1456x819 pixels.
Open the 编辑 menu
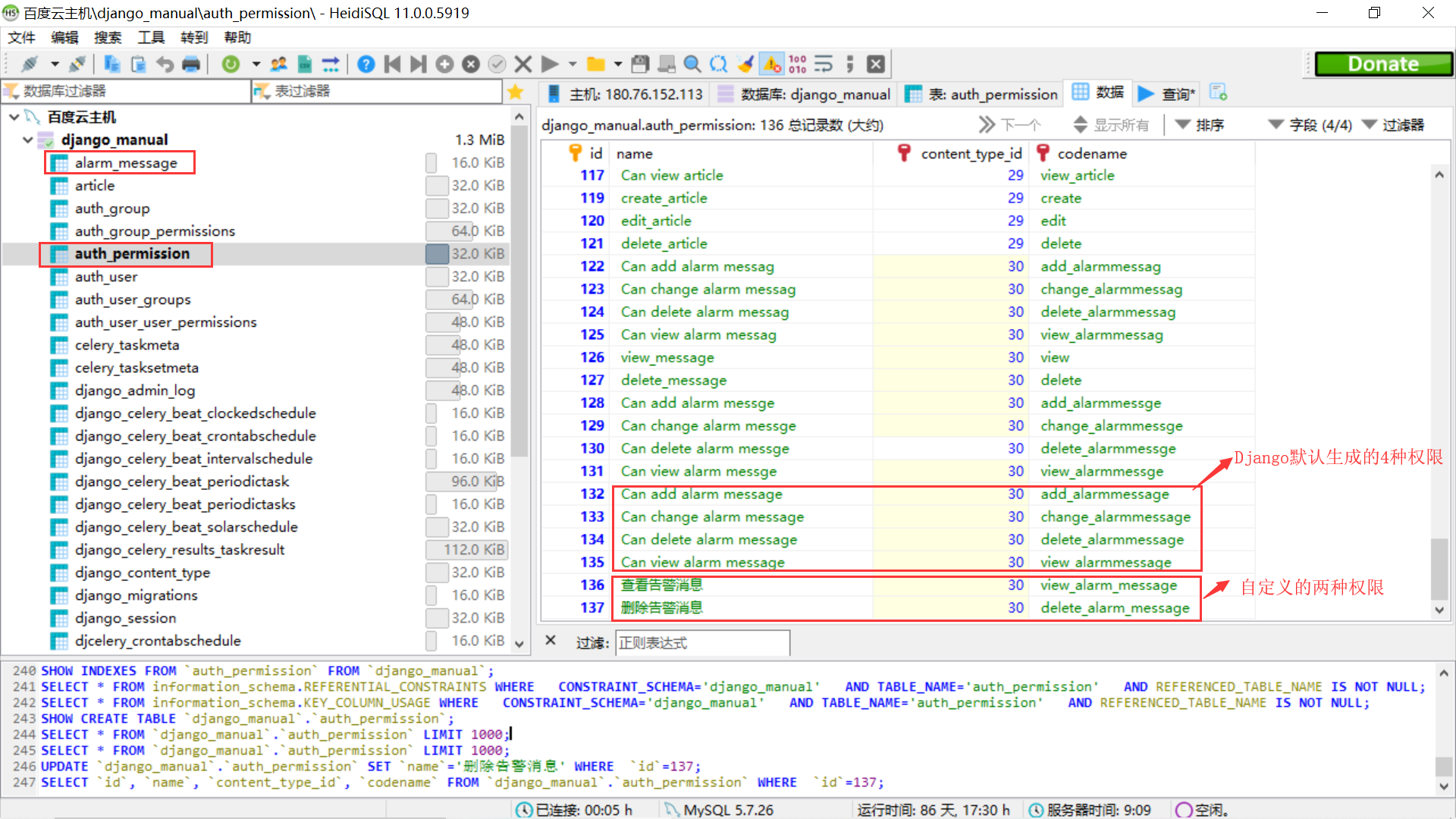click(x=64, y=37)
